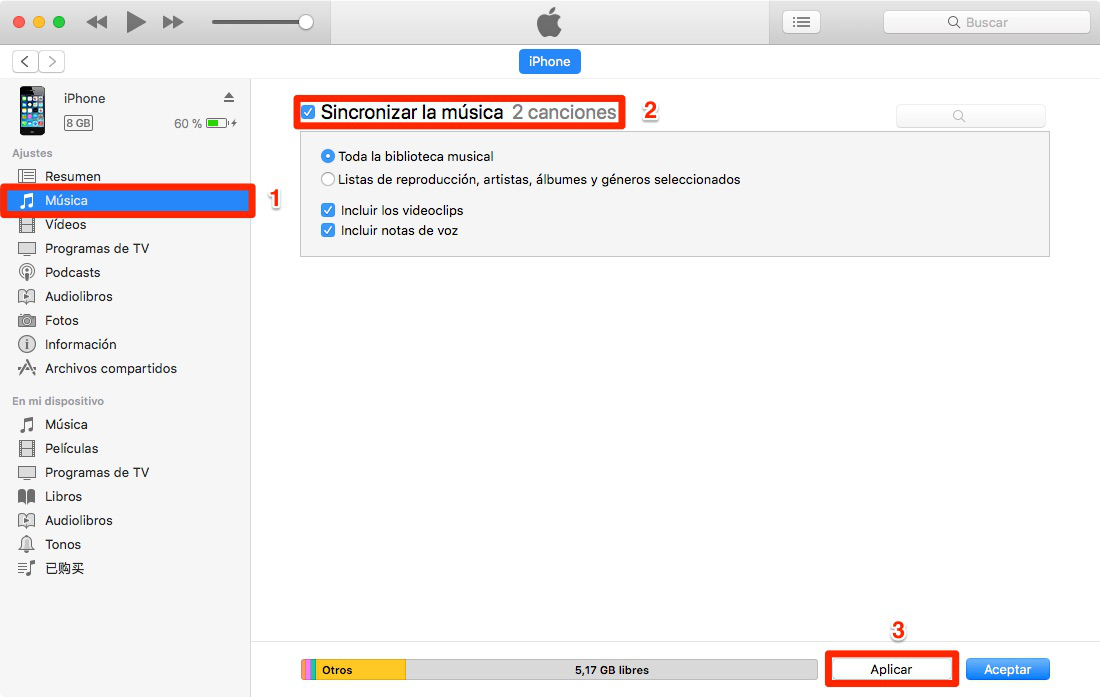Open the list view button in toolbar

tap(801, 22)
